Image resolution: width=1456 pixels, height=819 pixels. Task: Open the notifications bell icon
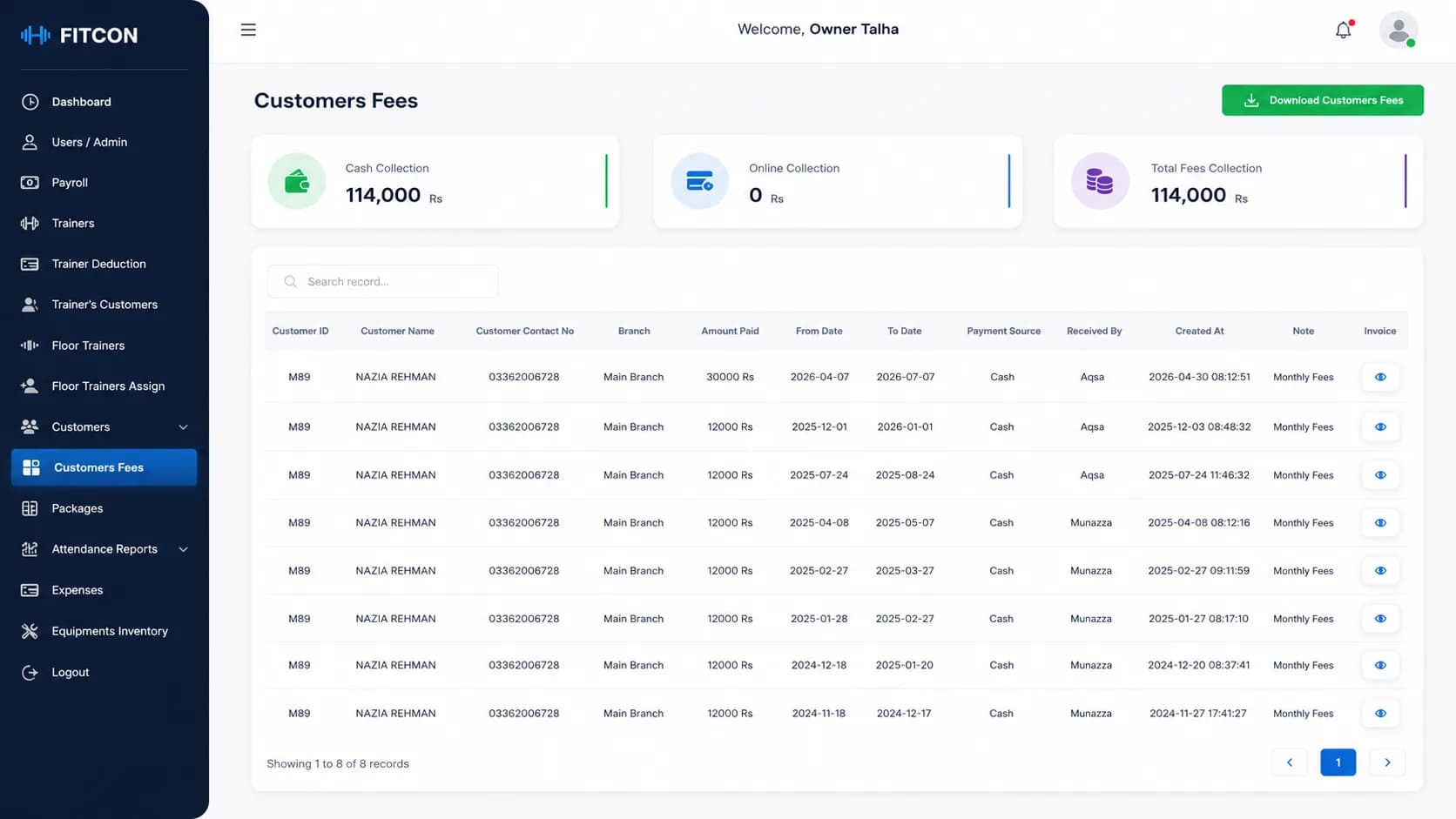pos(1344,30)
